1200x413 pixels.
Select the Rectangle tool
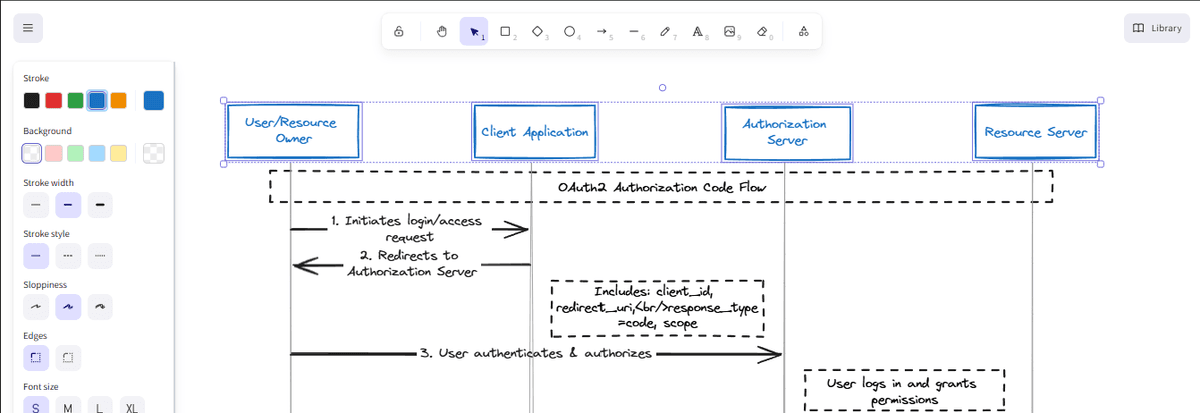pyautogui.click(x=506, y=31)
